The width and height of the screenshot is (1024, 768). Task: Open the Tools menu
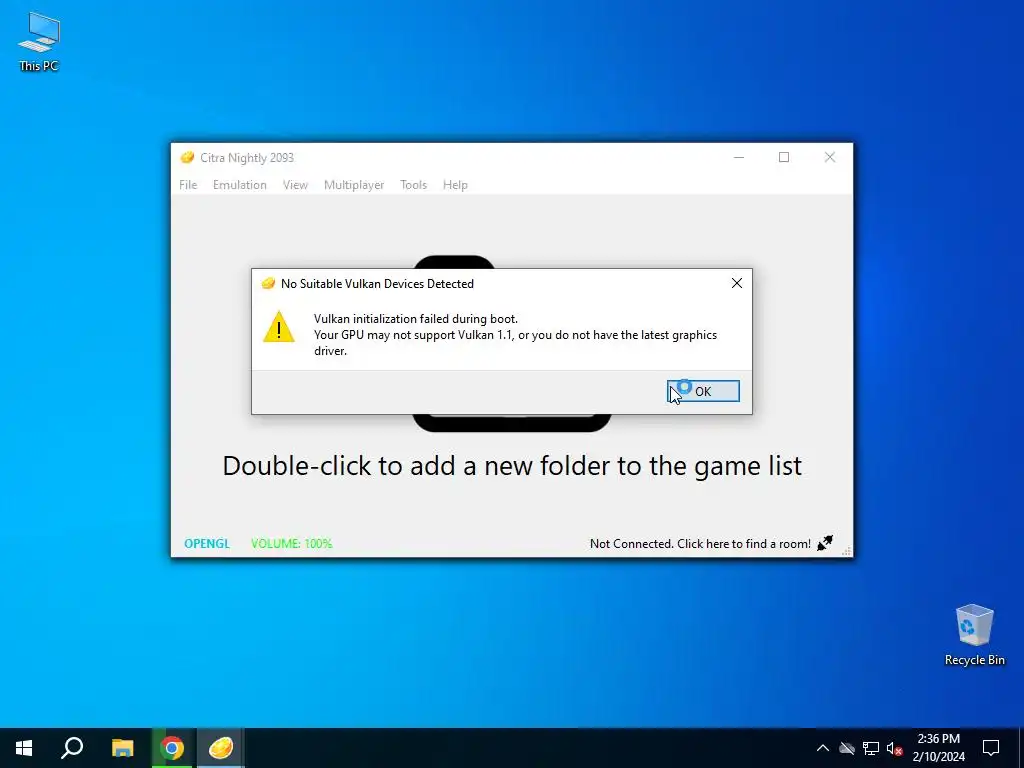pos(413,185)
